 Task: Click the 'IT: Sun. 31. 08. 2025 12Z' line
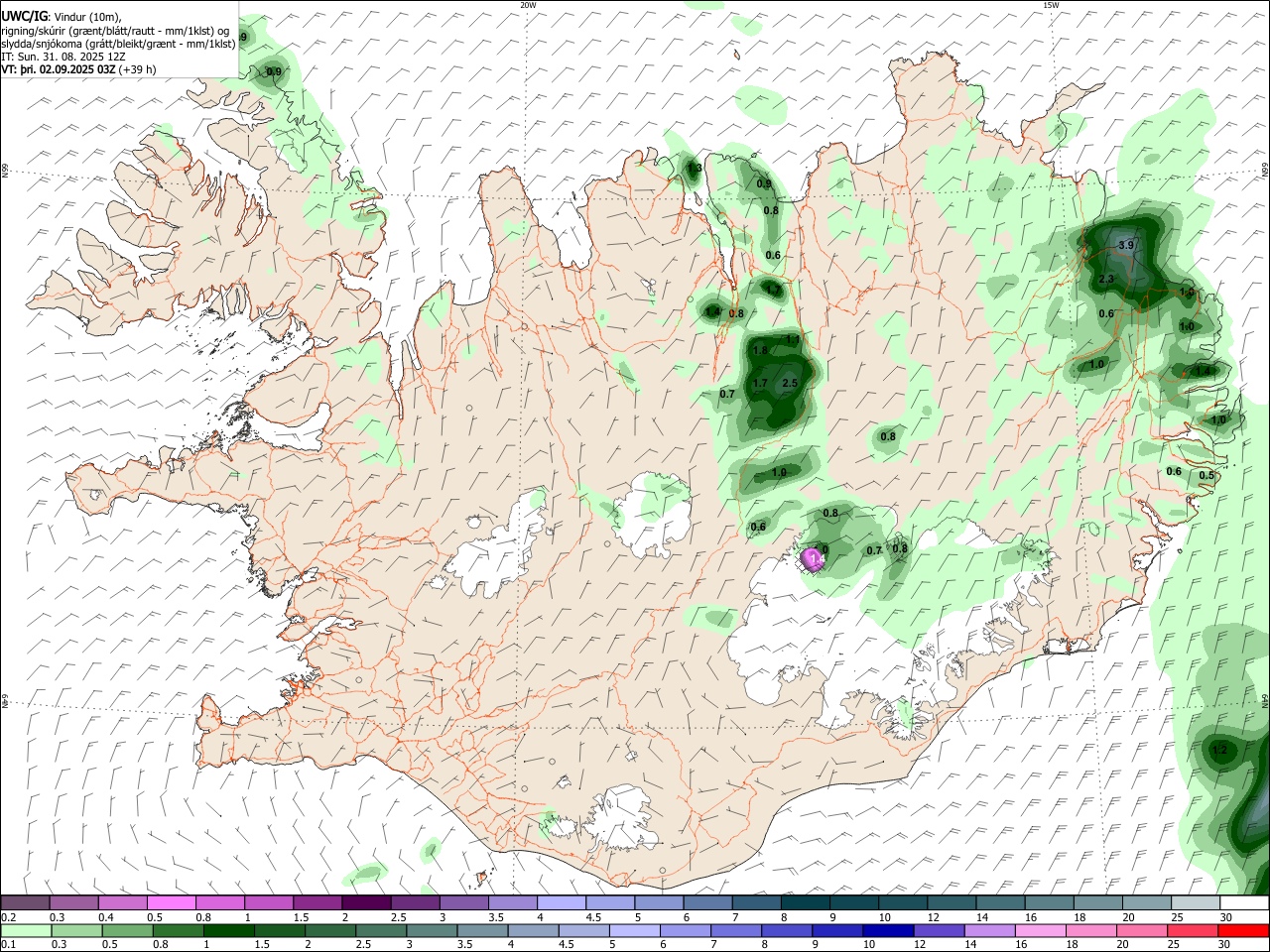click(x=63, y=57)
